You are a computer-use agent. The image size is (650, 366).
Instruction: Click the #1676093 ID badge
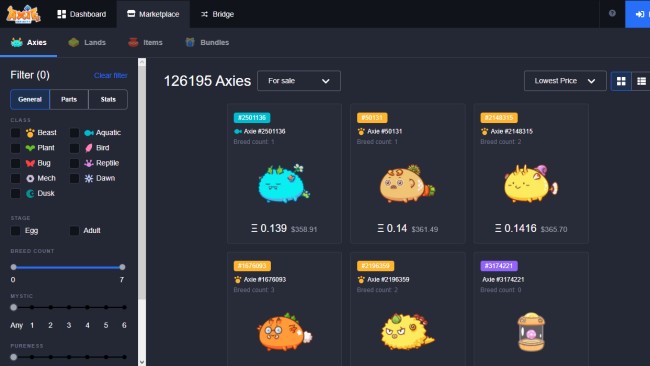[252, 266]
